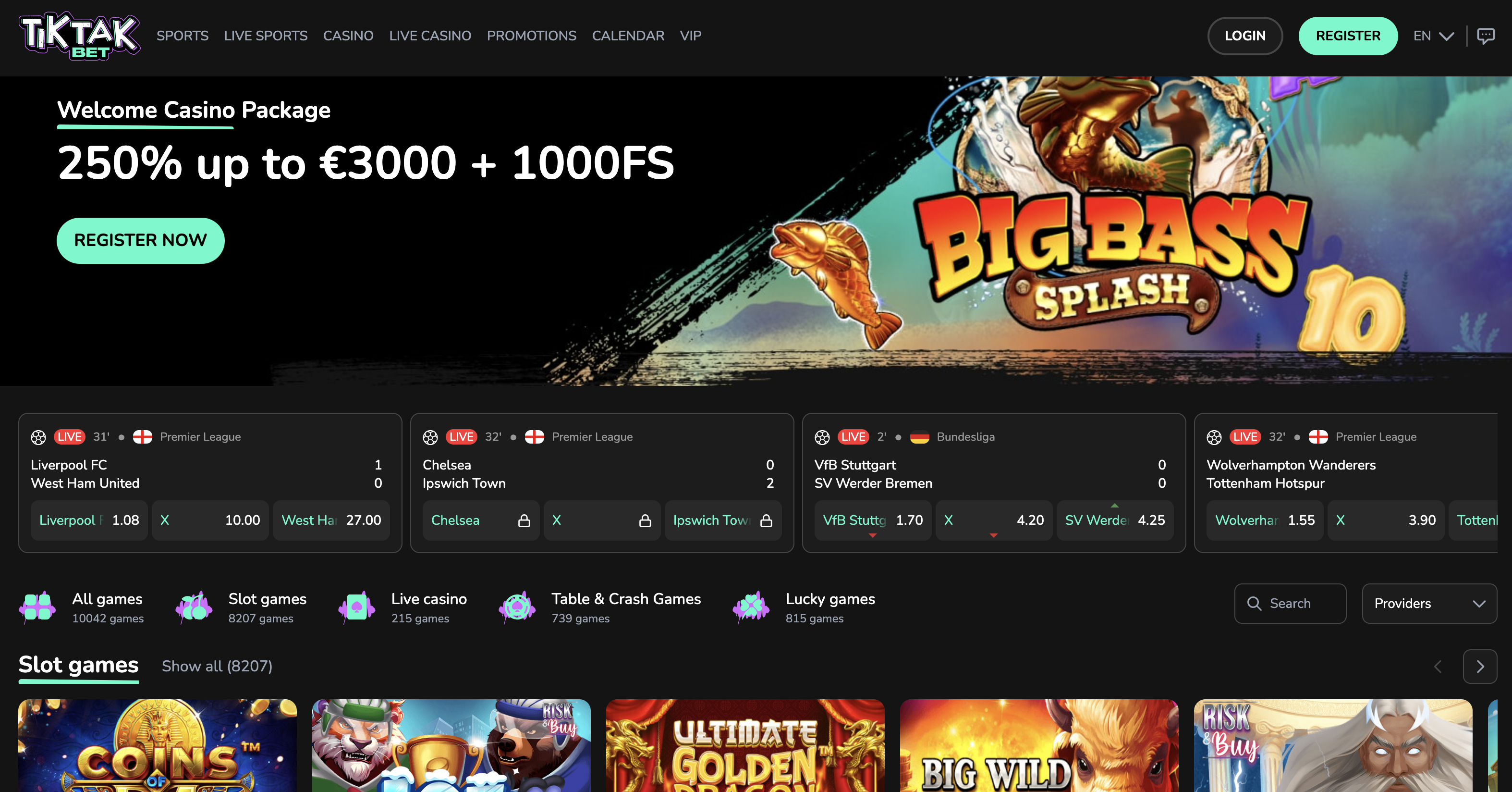
Task: Select West Ham odds 27.00
Action: click(x=331, y=521)
